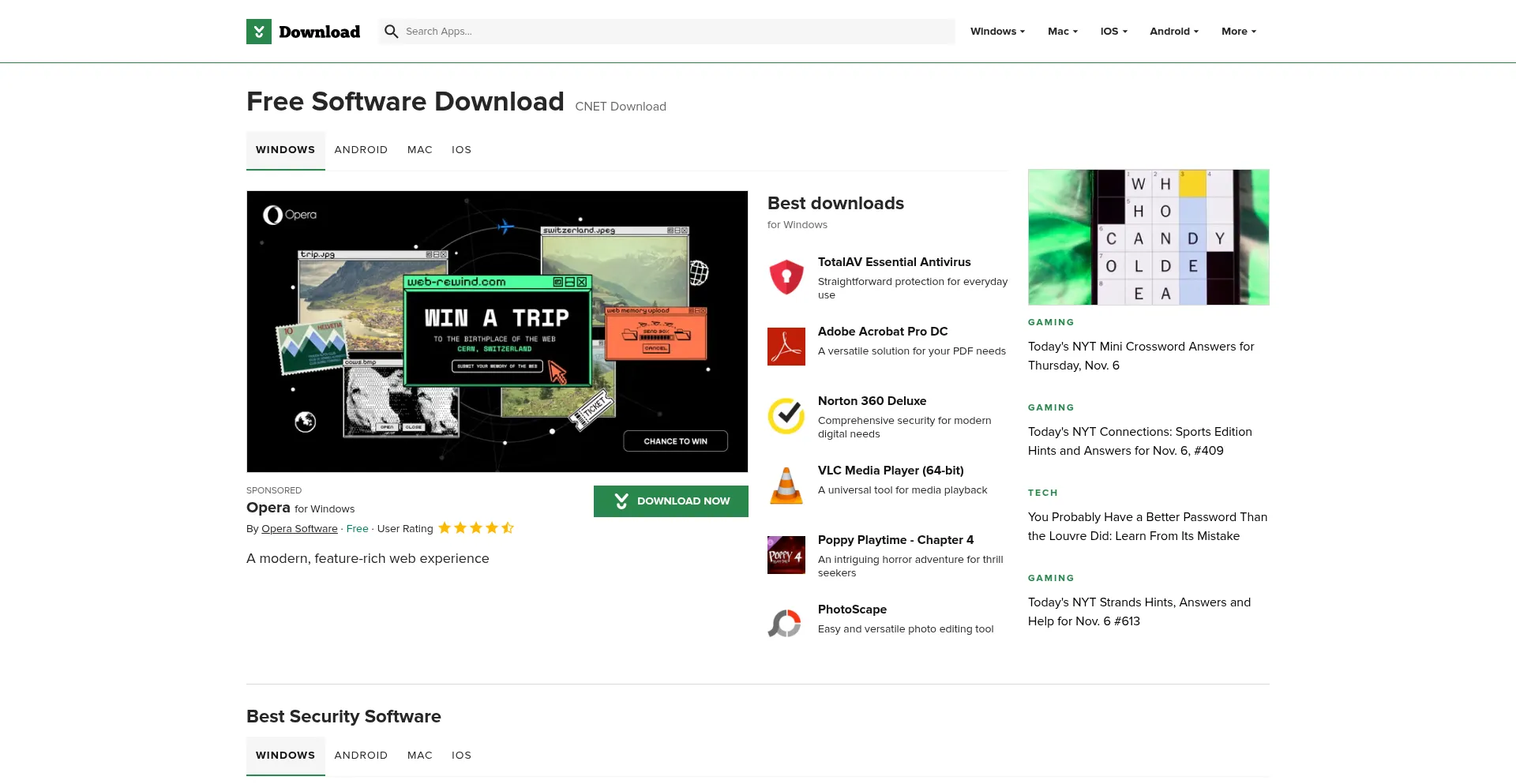Select the Windows tab under Best Security Software
This screenshot has width=1516, height=784.
286,756
